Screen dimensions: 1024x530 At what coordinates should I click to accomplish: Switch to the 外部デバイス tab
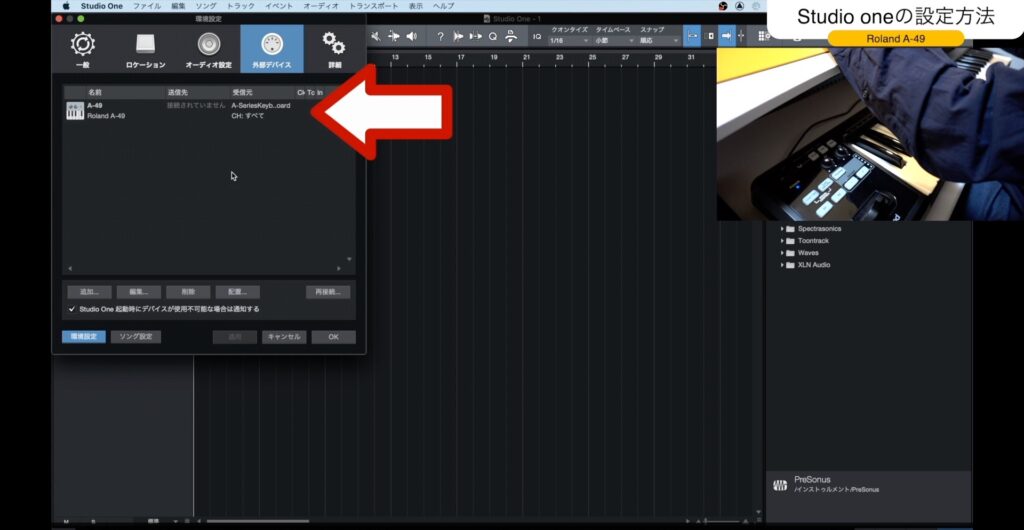point(272,48)
